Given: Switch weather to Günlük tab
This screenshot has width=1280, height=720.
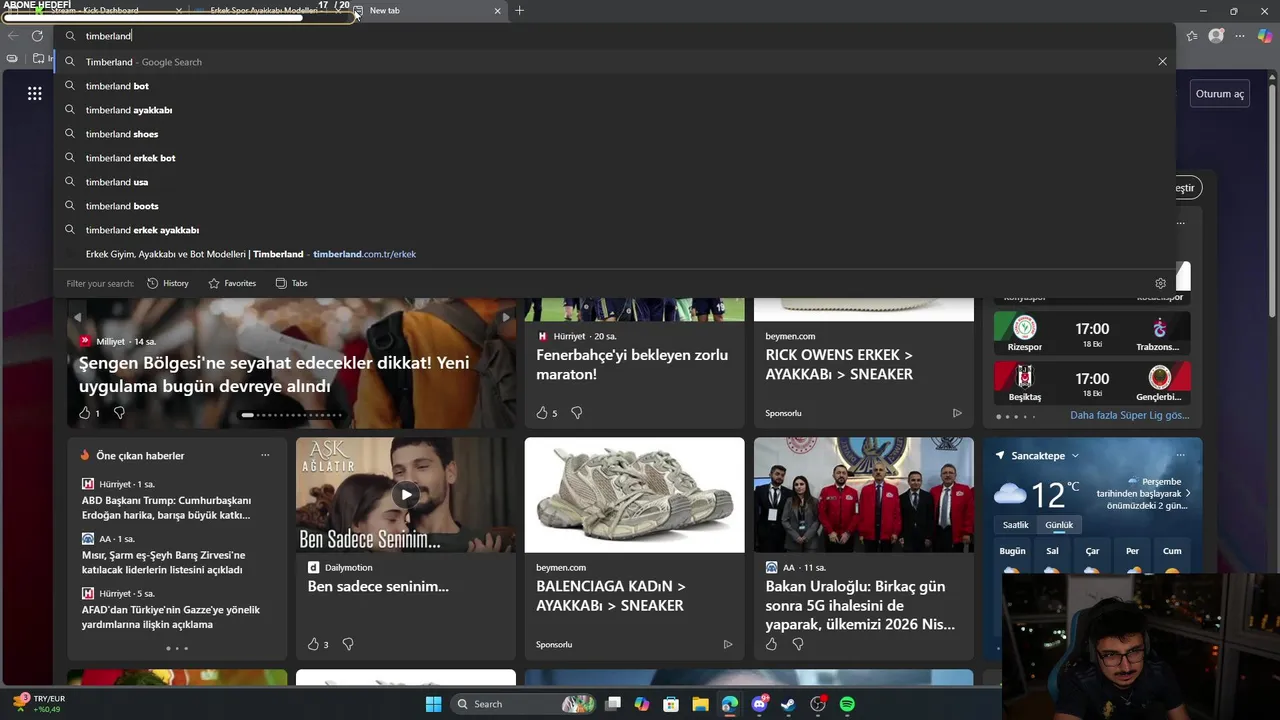Looking at the screenshot, I should 1059,525.
